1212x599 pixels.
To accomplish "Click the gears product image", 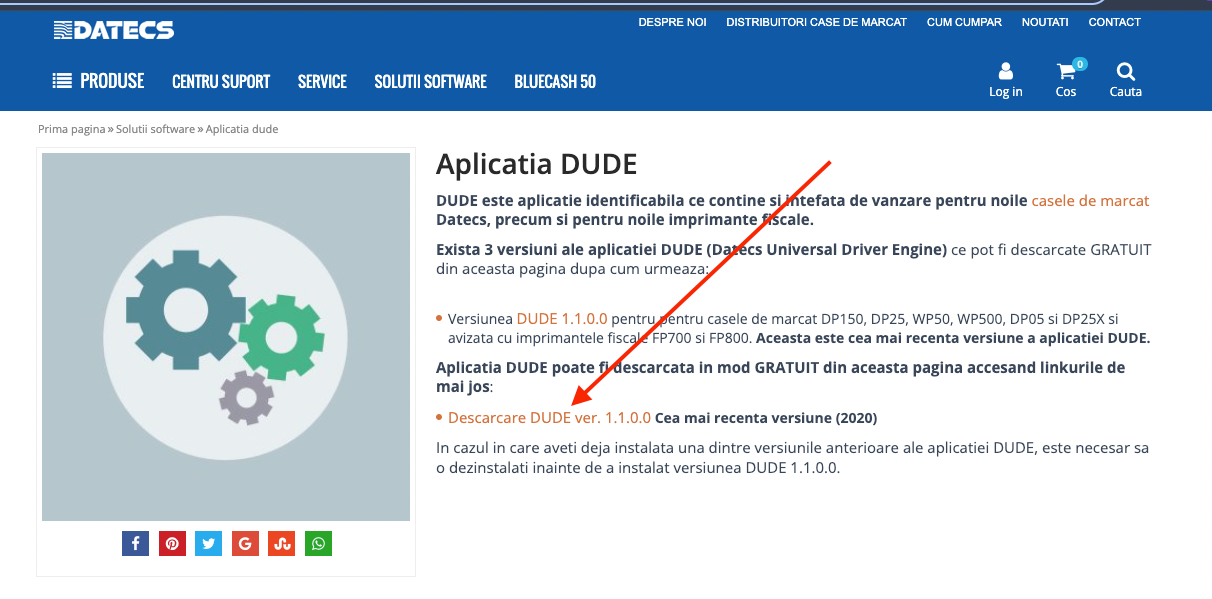I will 226,337.
